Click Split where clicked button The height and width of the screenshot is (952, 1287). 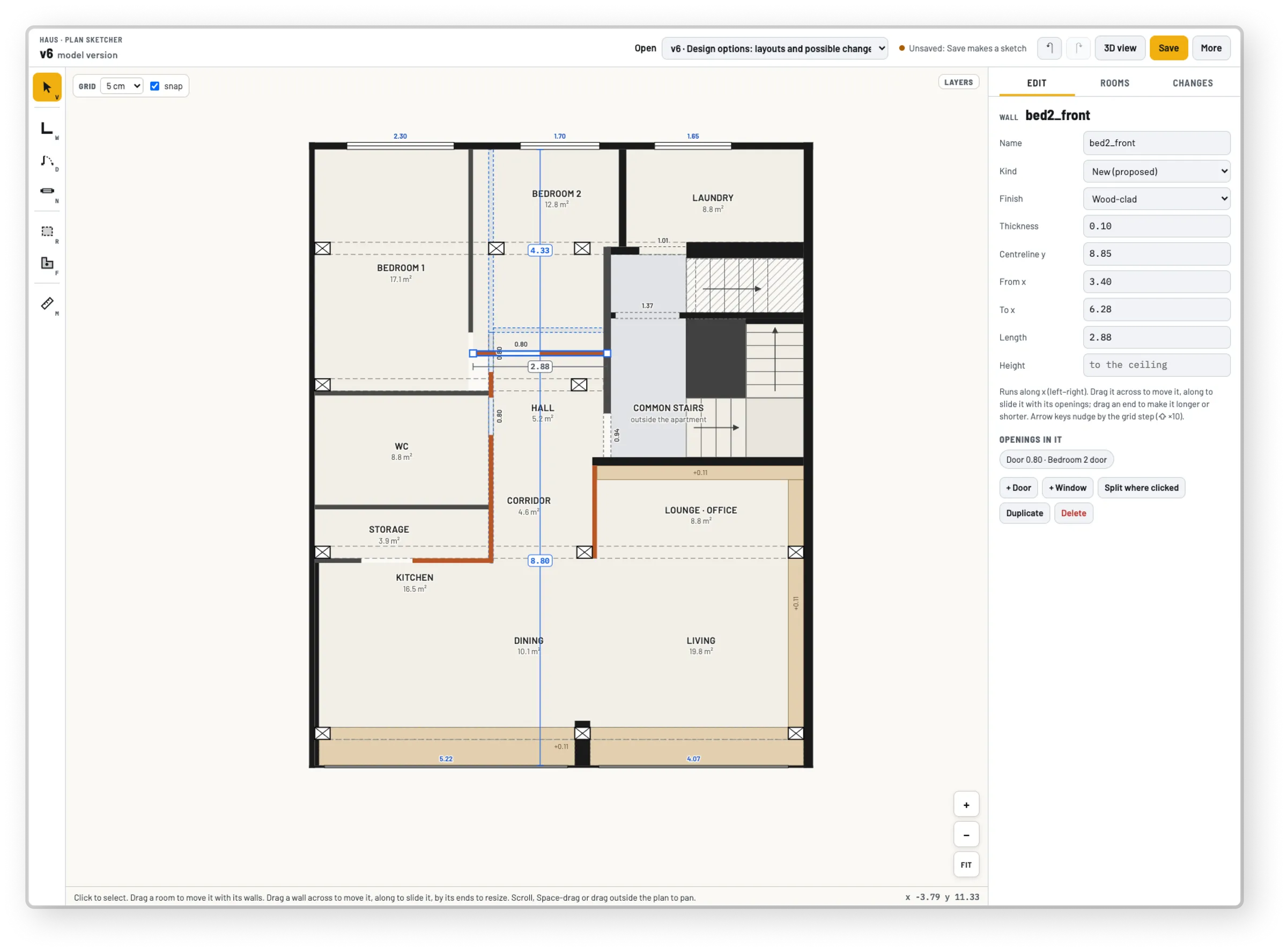point(1141,488)
